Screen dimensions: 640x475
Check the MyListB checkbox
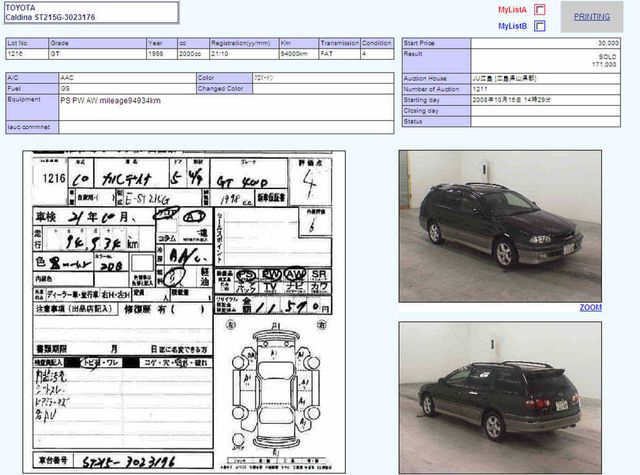(540, 26)
